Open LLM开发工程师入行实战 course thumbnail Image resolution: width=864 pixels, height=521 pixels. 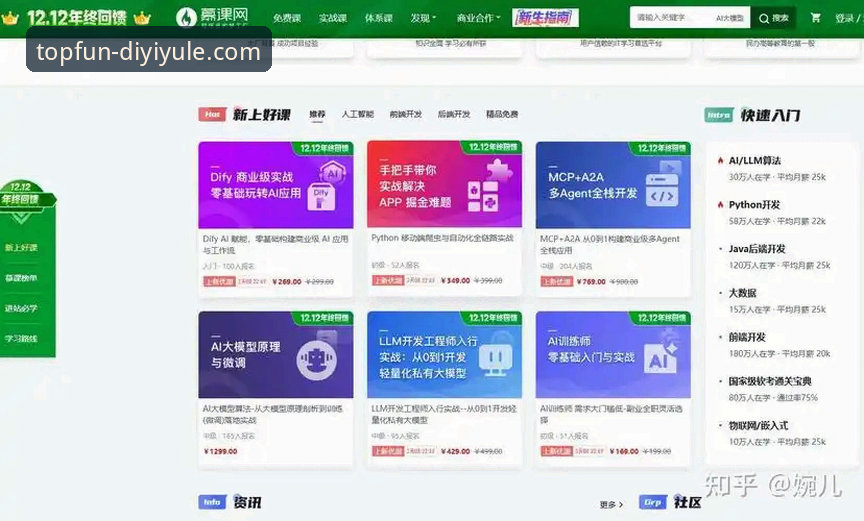point(444,354)
